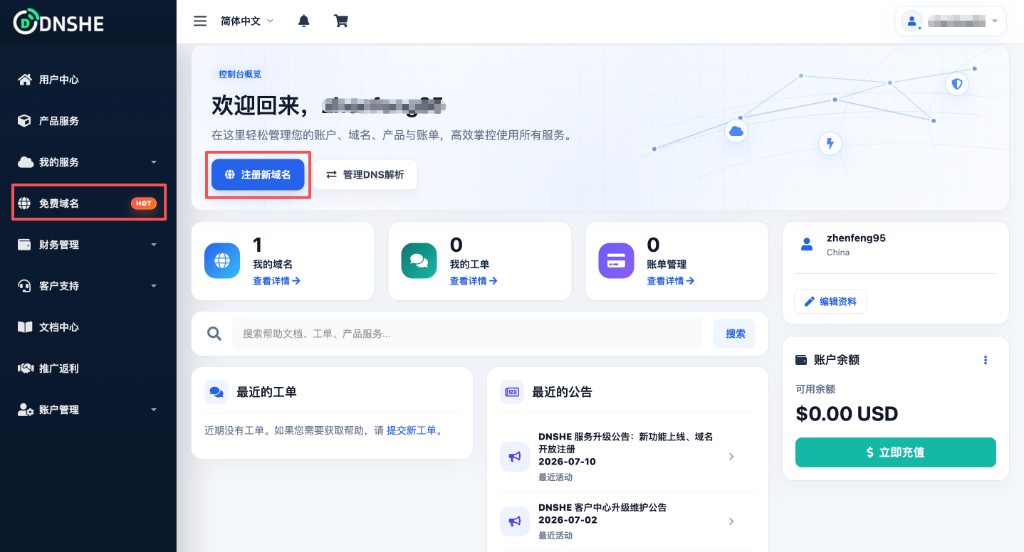Click the magnifier icon in search bar
Viewport: 1024px width, 552px height.
click(214, 334)
